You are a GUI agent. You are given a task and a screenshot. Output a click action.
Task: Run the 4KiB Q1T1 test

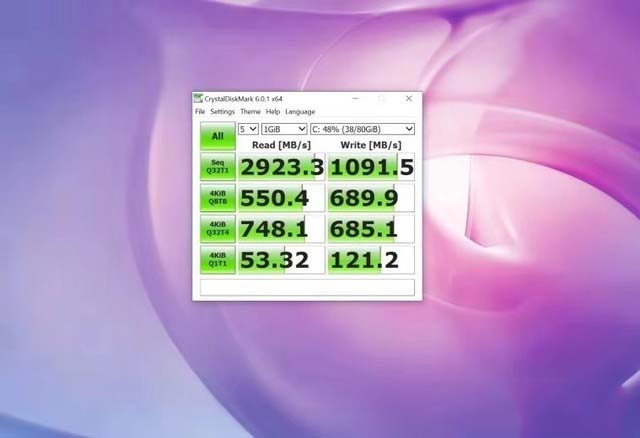[x=218, y=260]
